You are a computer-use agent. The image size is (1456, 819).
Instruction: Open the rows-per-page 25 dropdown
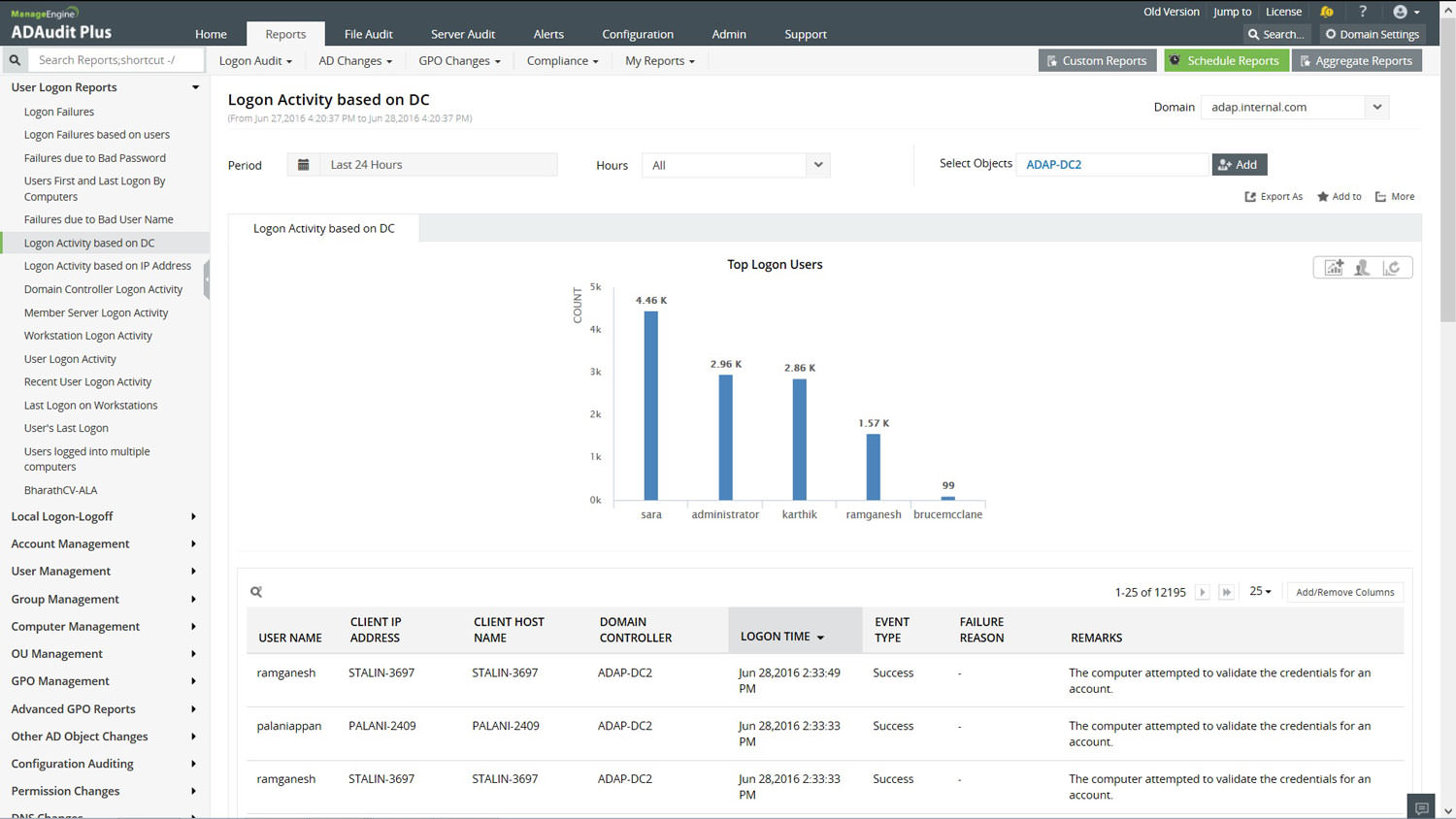click(1260, 591)
